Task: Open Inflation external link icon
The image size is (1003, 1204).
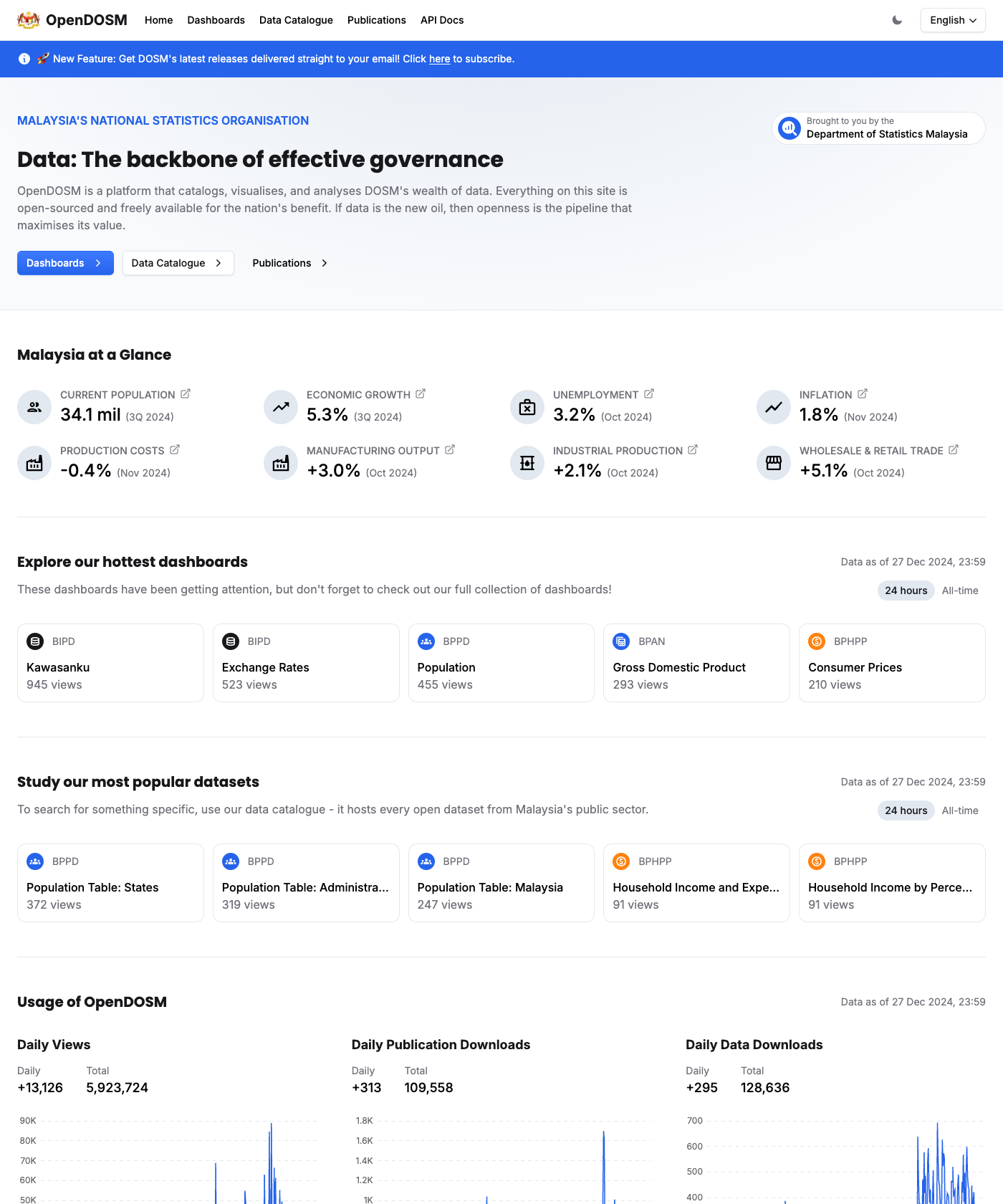Action: coord(863,394)
